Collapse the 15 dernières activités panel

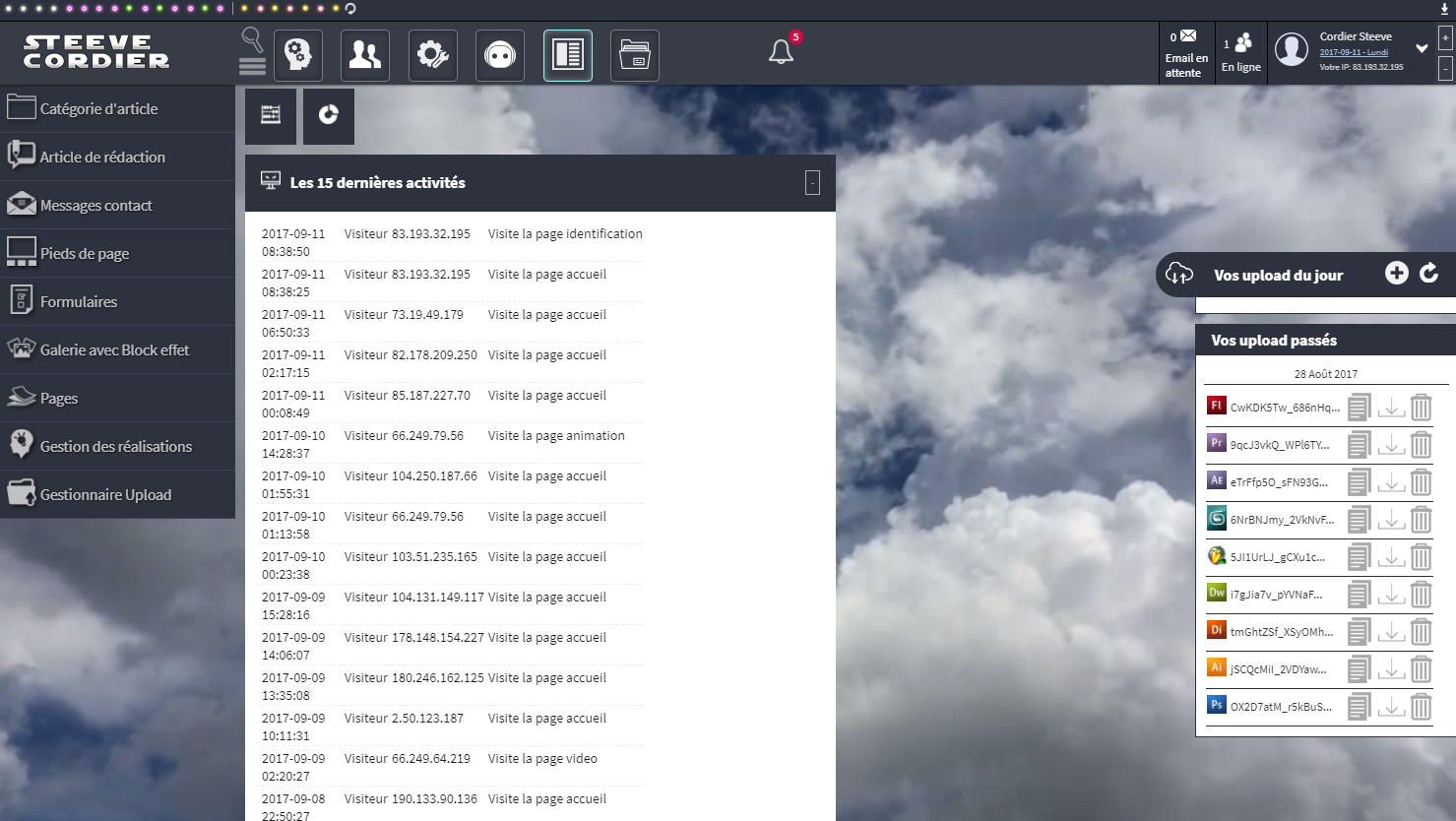(812, 183)
